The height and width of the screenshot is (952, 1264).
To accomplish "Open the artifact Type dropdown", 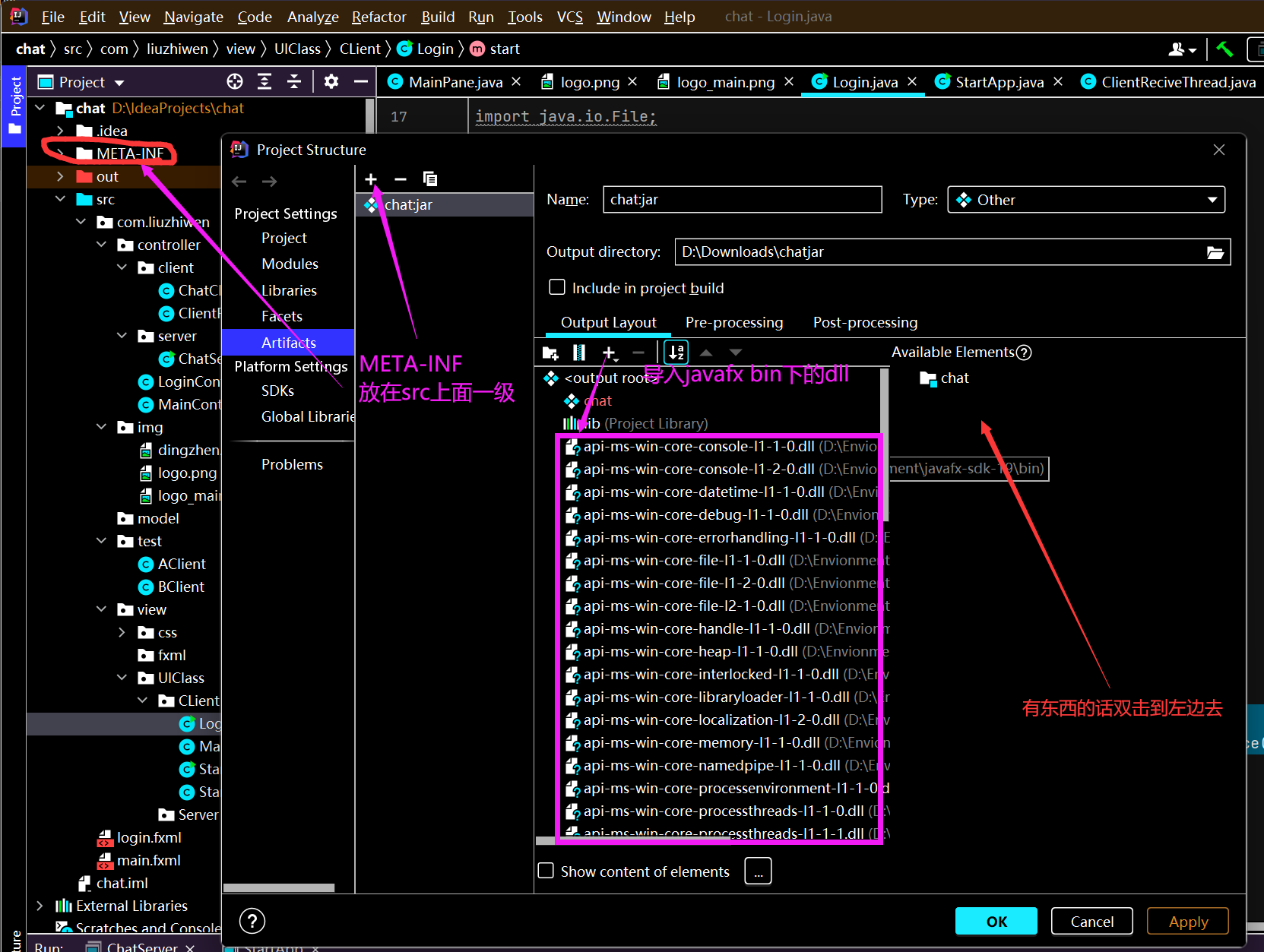I will tap(1085, 200).
